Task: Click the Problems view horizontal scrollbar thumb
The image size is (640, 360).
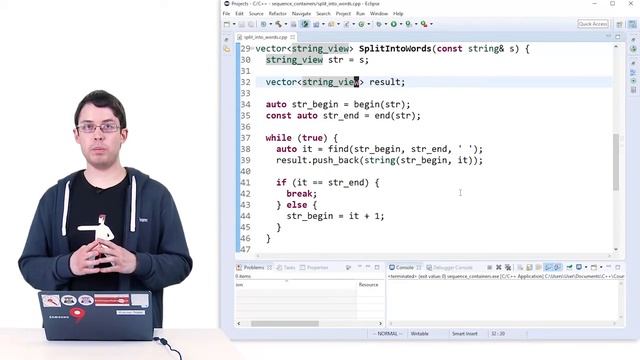Action: pyautogui.click(x=284, y=324)
